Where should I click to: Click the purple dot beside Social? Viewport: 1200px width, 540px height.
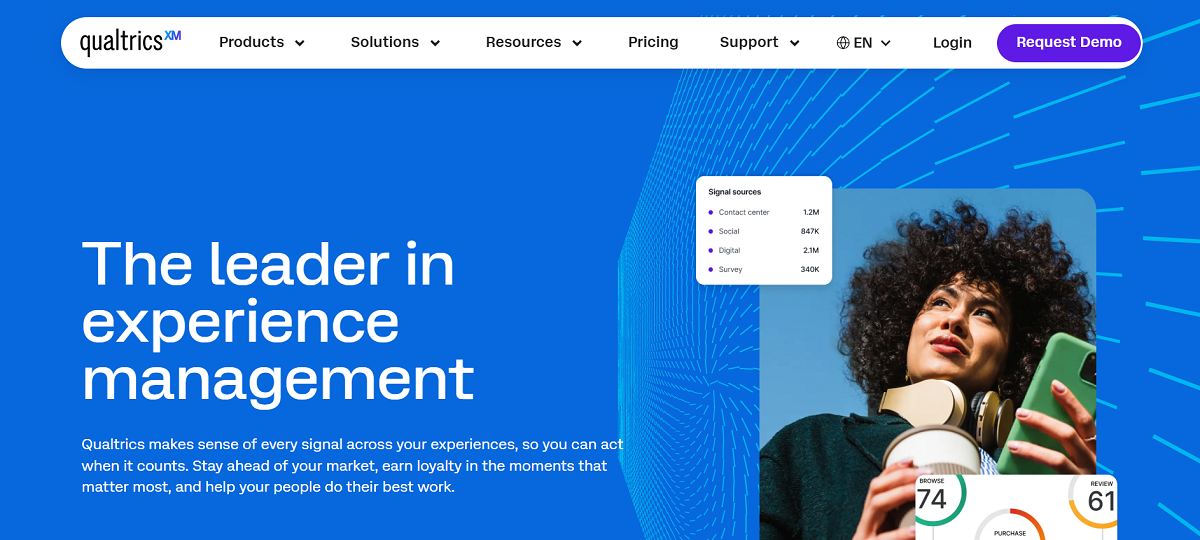pos(710,231)
